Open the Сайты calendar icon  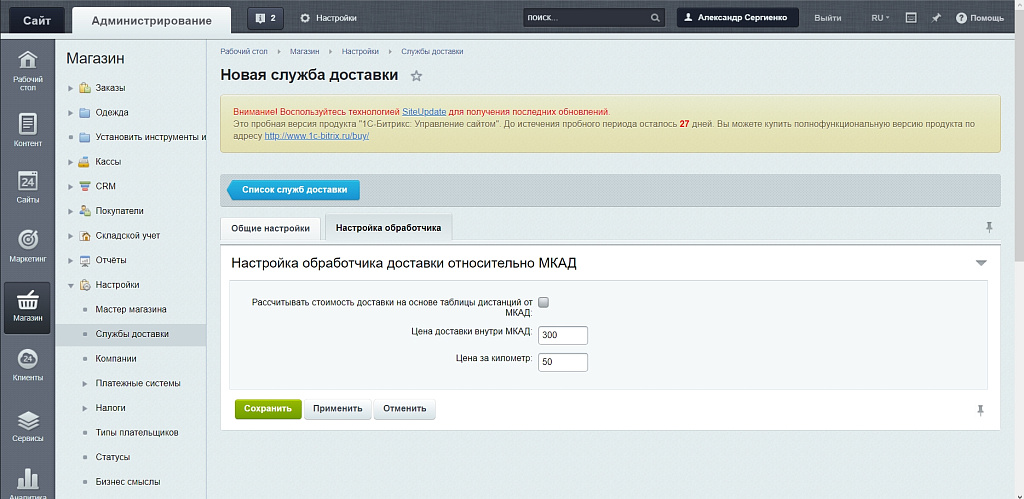point(28,187)
